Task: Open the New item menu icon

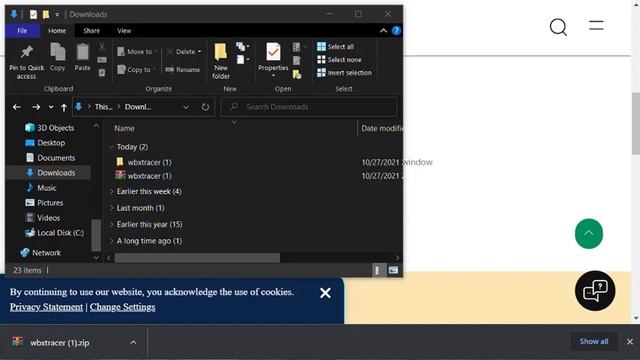Action: tap(242, 47)
